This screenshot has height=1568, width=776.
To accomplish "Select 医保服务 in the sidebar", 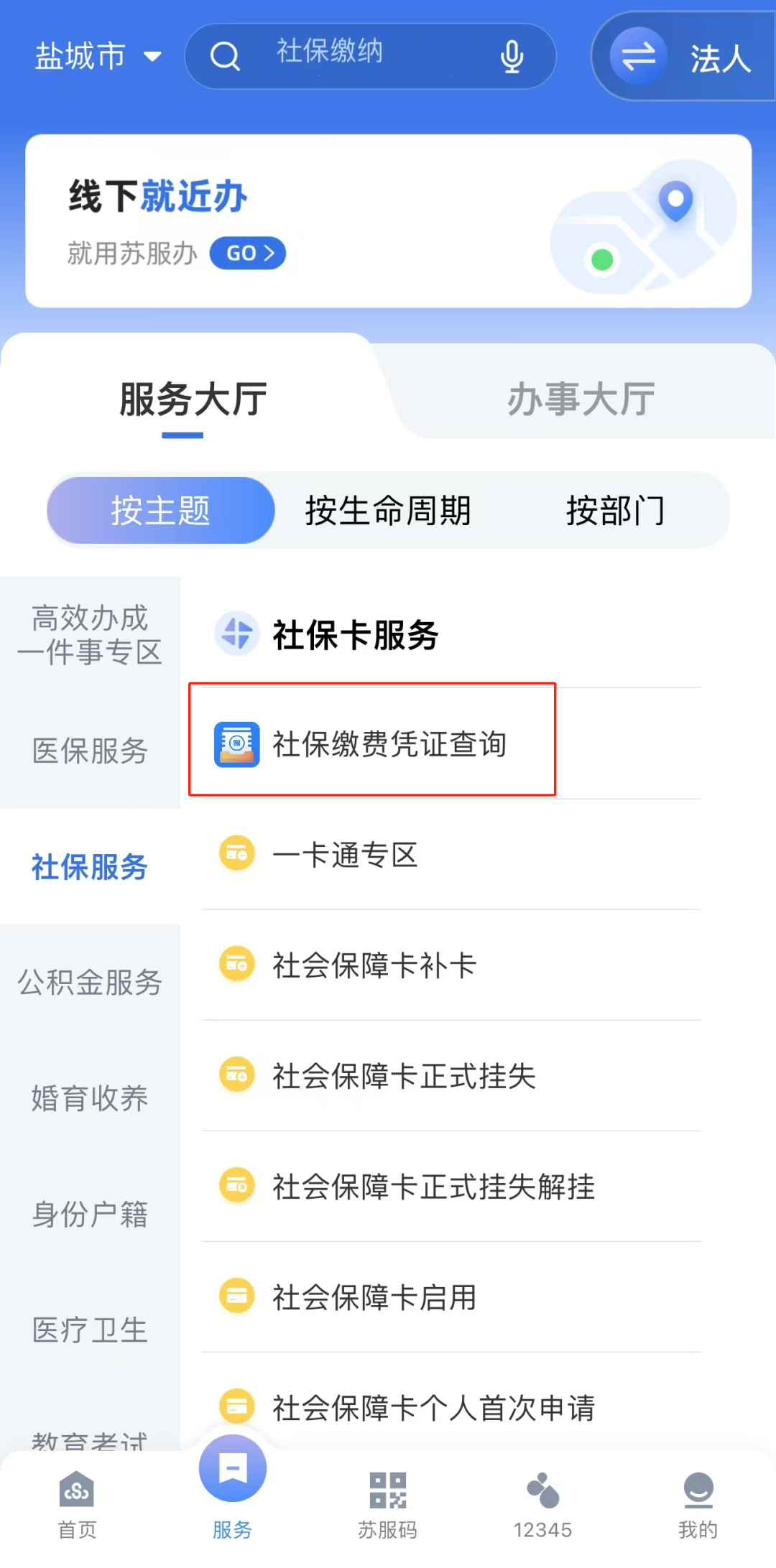I will point(90,751).
